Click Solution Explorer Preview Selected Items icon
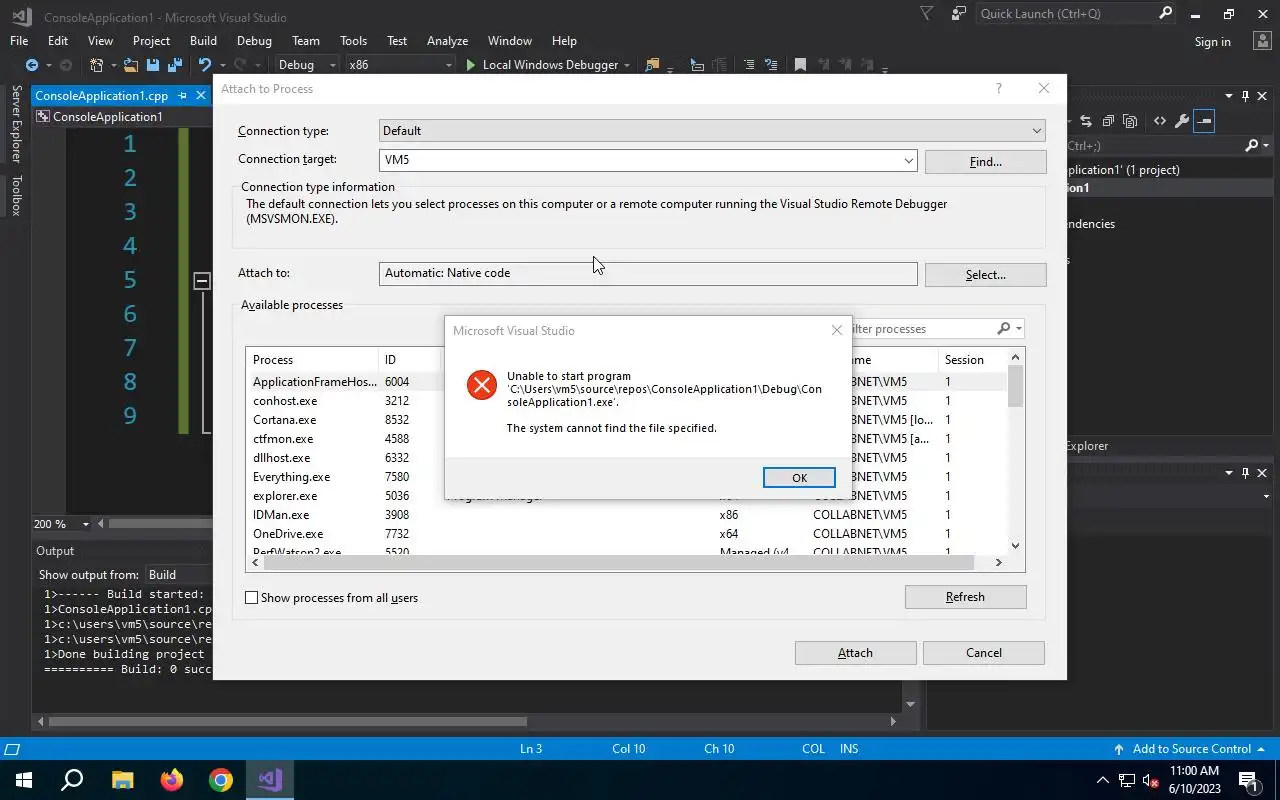1280x800 pixels. point(1204,121)
